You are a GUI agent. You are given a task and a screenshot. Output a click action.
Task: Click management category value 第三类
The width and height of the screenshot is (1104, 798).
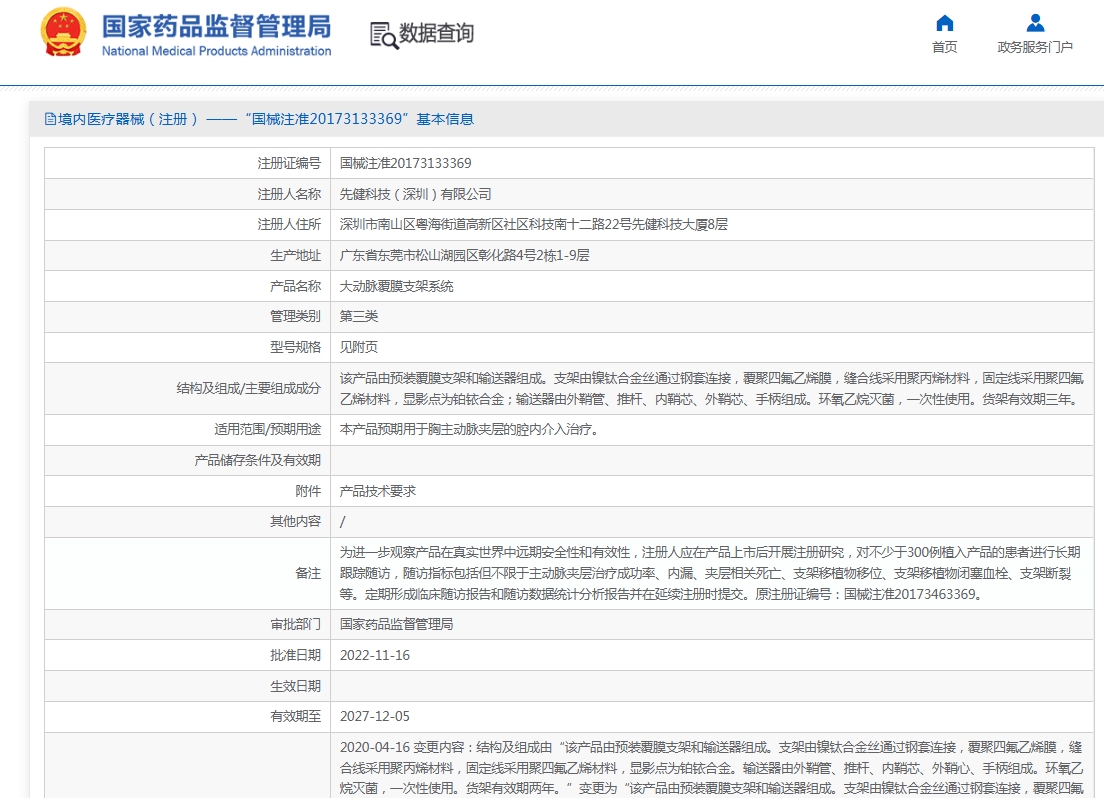(359, 316)
